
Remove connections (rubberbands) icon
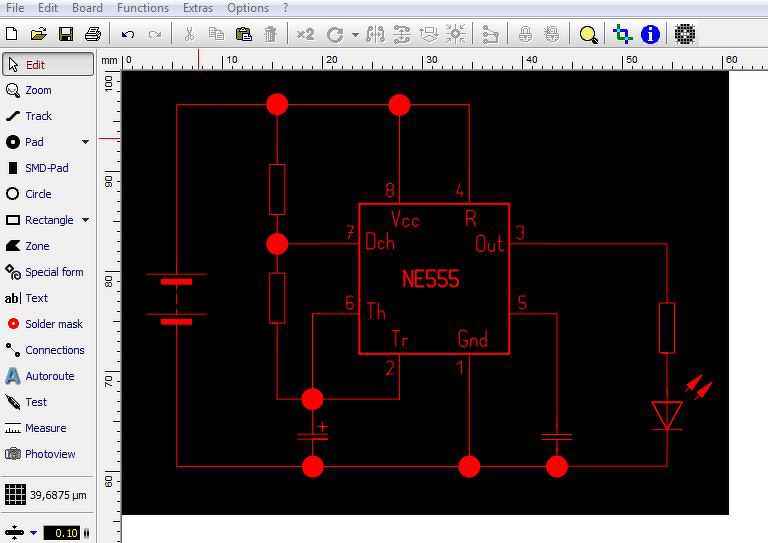click(x=490, y=34)
